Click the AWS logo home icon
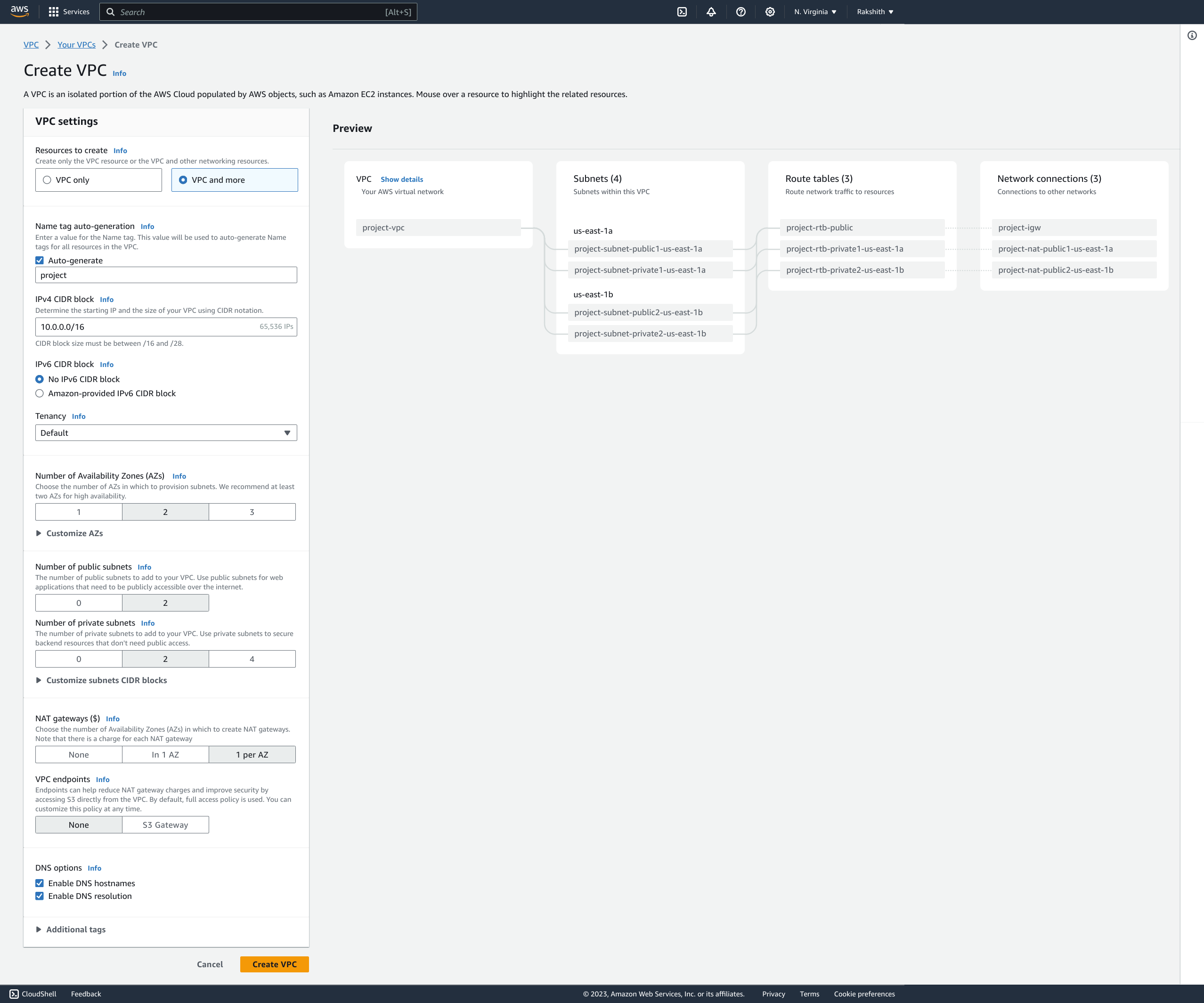The image size is (1204, 1003). click(x=19, y=11)
